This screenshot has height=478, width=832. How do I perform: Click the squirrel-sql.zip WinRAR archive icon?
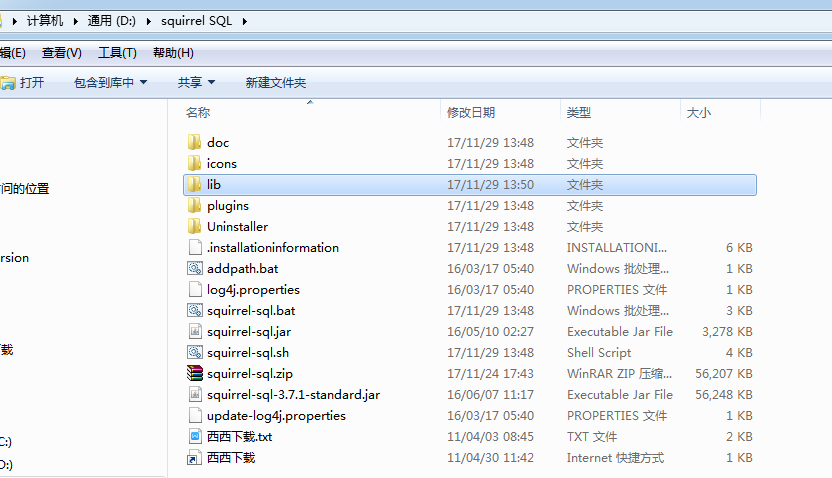[195, 373]
